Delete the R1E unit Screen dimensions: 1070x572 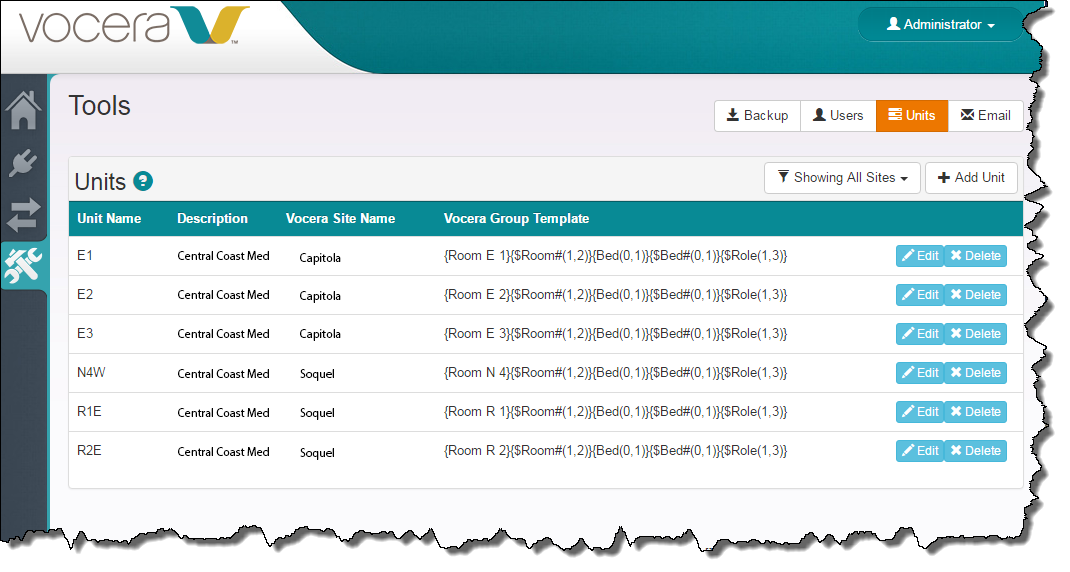pyautogui.click(x=975, y=412)
